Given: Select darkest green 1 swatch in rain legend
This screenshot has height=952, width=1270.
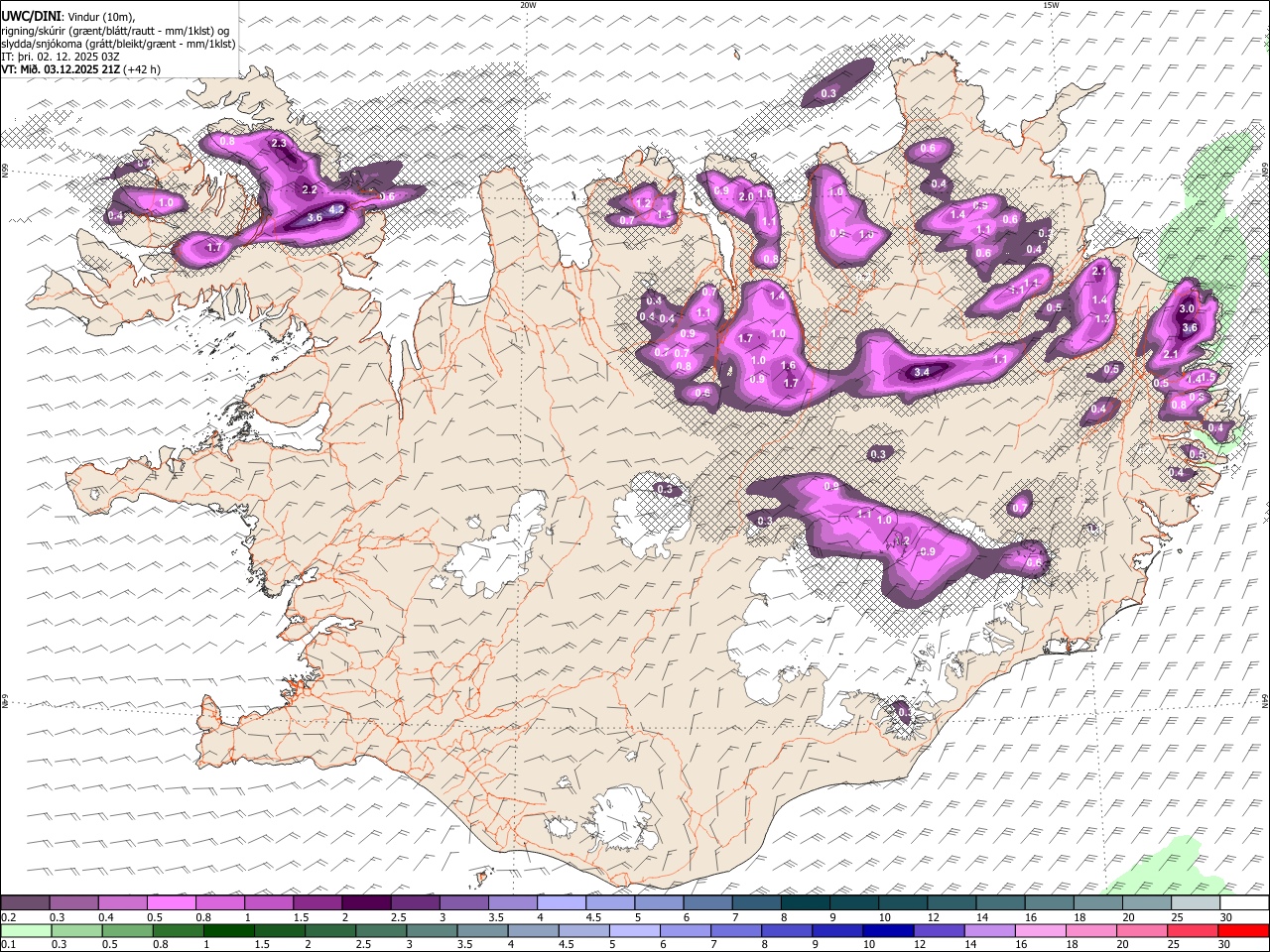Looking at the screenshot, I should 229,931.
